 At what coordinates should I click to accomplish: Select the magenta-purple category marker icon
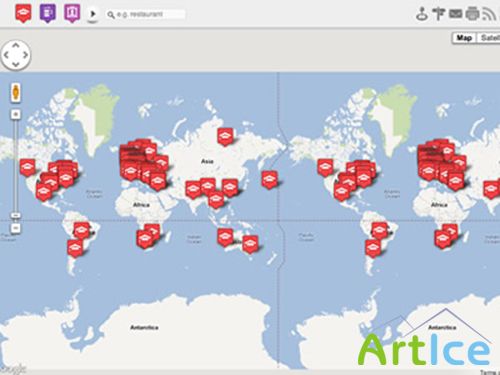point(72,13)
